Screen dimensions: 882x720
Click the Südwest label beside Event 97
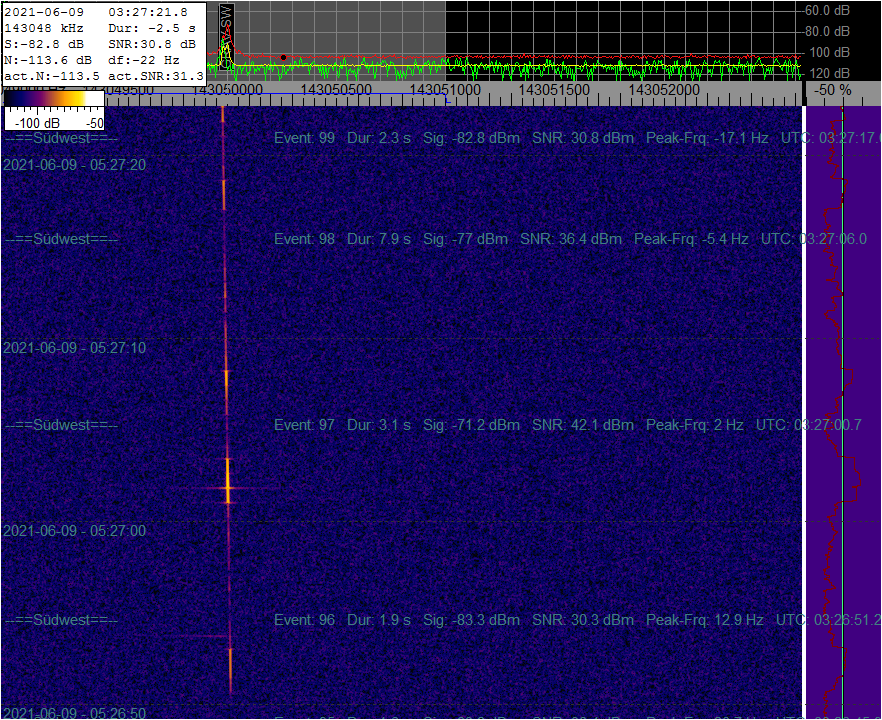pyautogui.click(x=61, y=425)
